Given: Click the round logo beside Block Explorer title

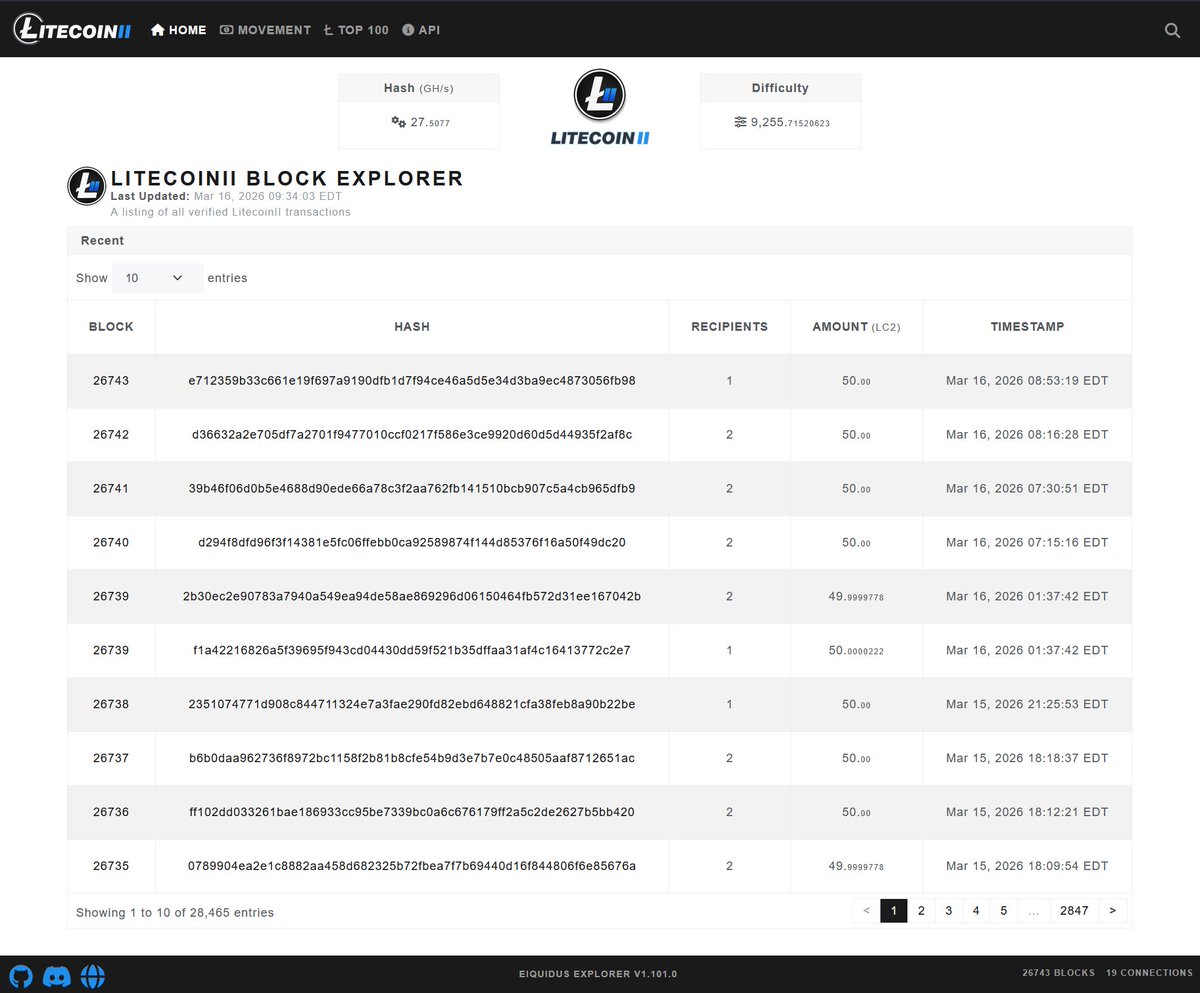Looking at the screenshot, I should (x=87, y=186).
